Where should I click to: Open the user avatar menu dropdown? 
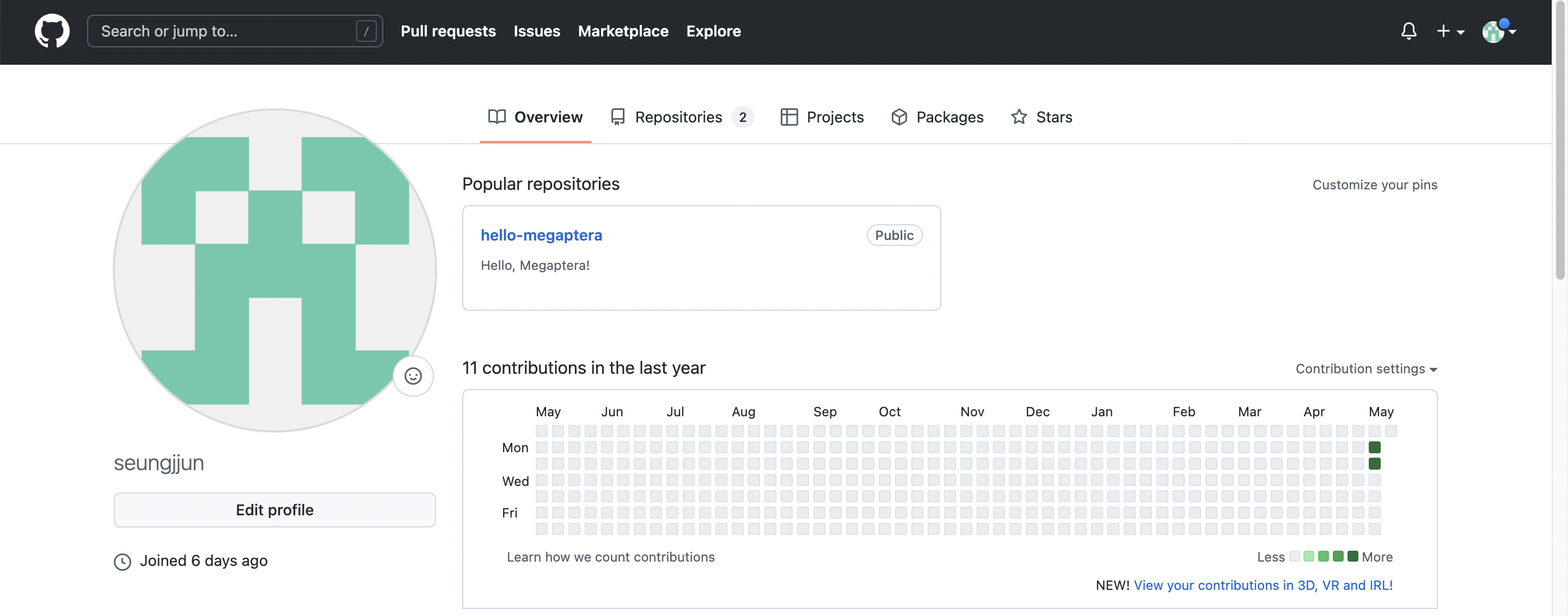tap(1499, 31)
